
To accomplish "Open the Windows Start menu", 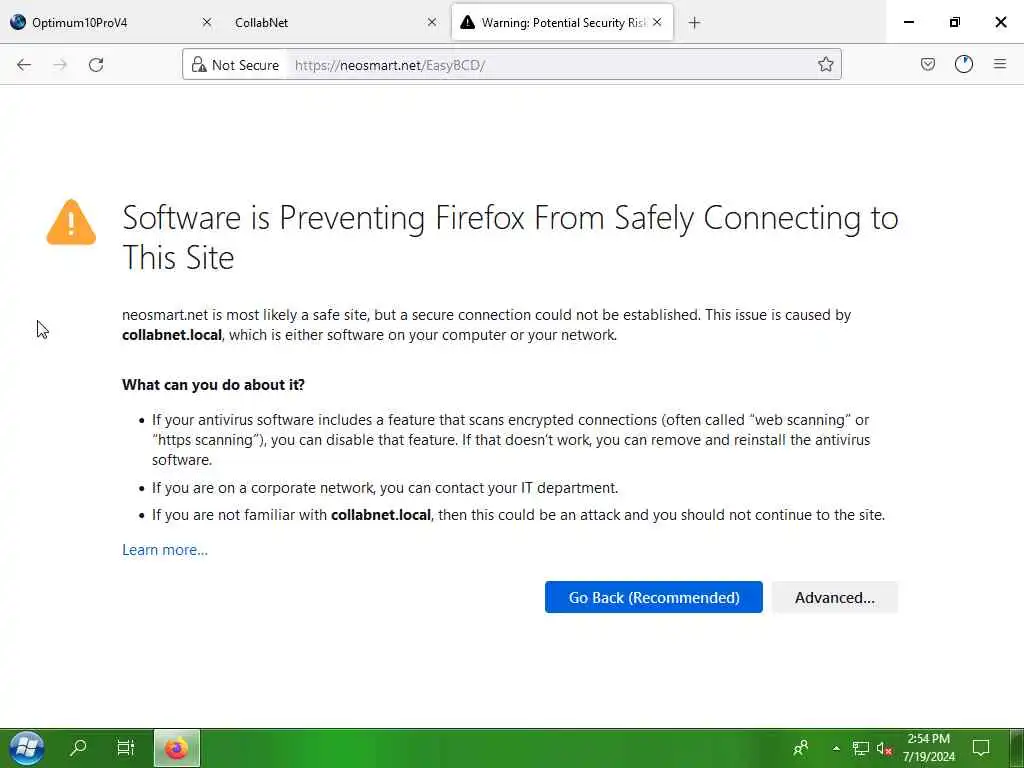I will (27, 748).
